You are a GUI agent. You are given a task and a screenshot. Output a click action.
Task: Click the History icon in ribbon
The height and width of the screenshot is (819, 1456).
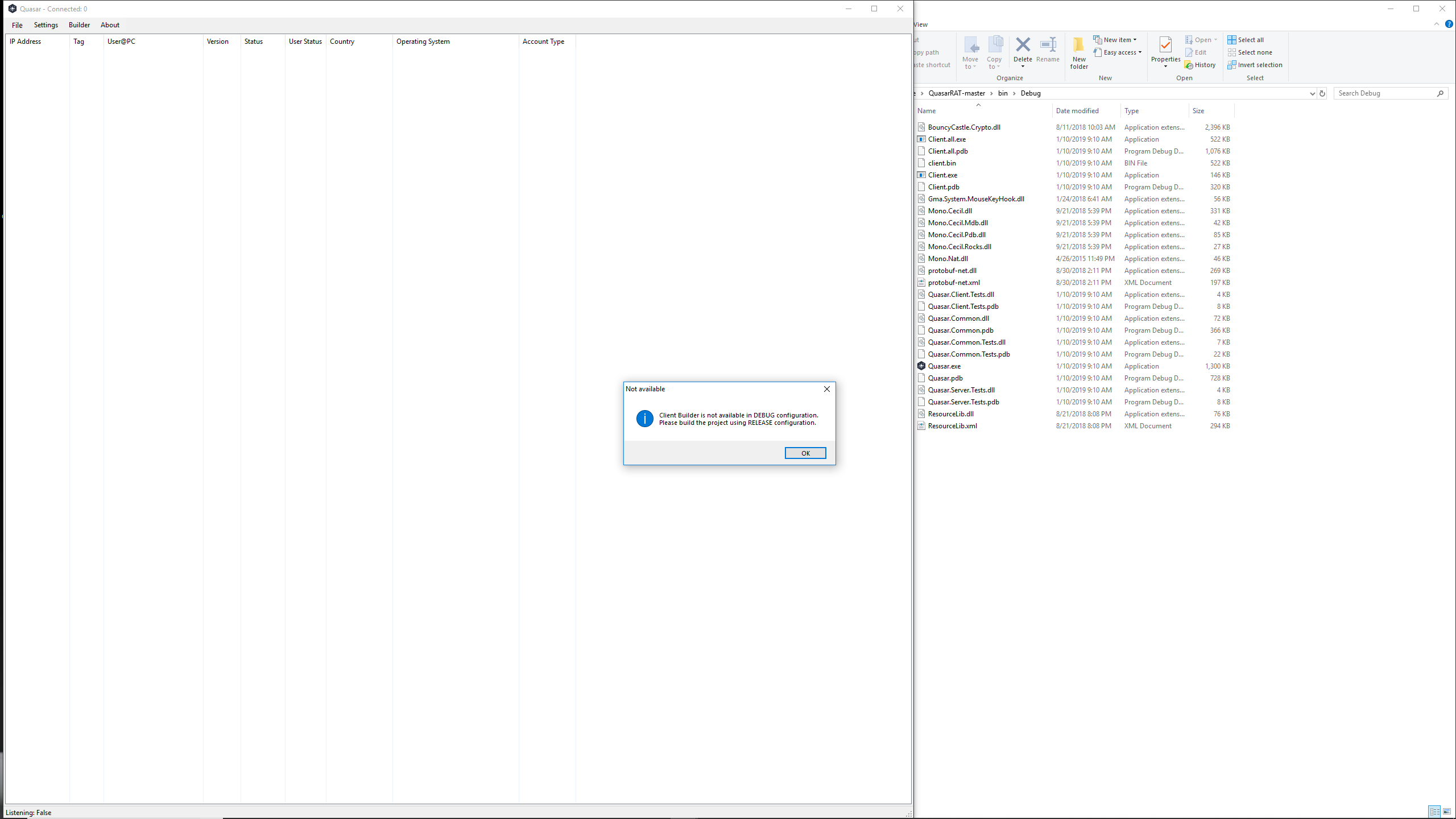point(1189,65)
